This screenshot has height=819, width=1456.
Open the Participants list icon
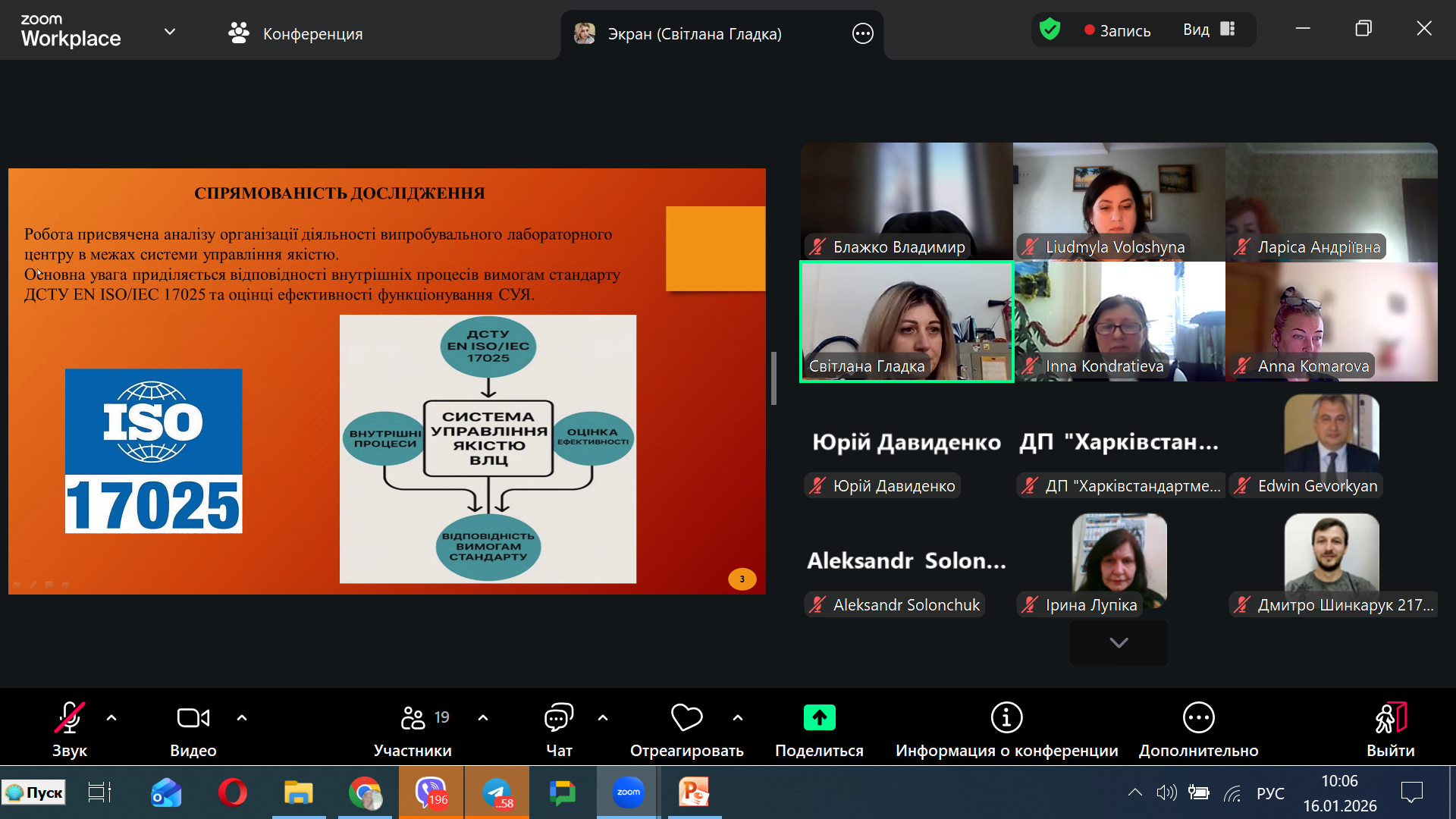[413, 718]
